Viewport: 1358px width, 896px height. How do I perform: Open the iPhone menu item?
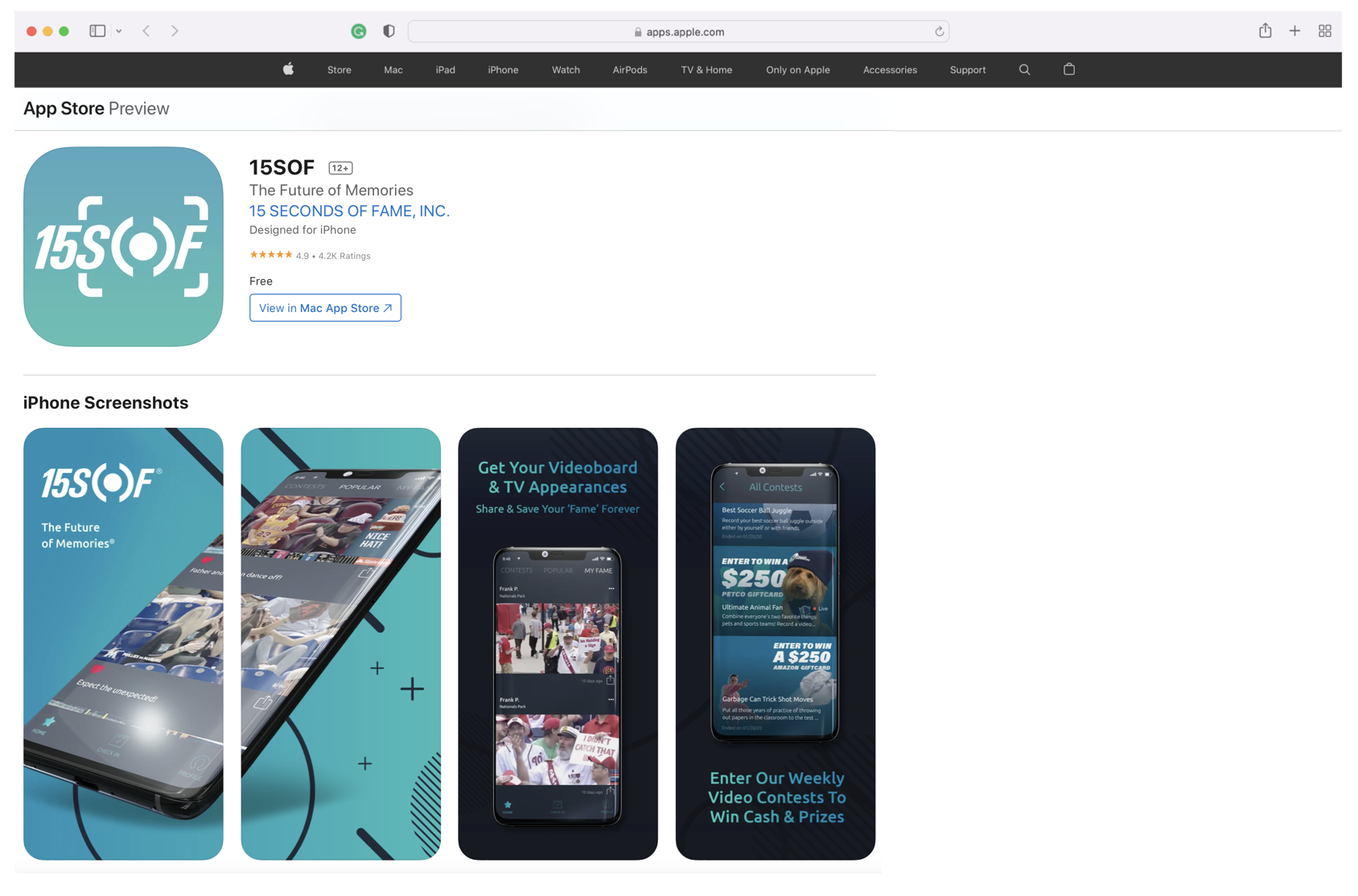point(503,70)
